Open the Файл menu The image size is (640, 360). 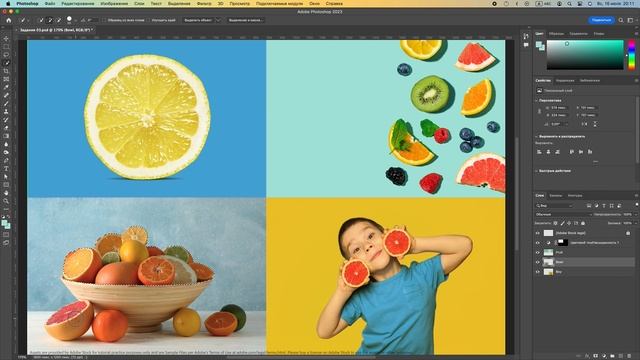tap(50, 3)
